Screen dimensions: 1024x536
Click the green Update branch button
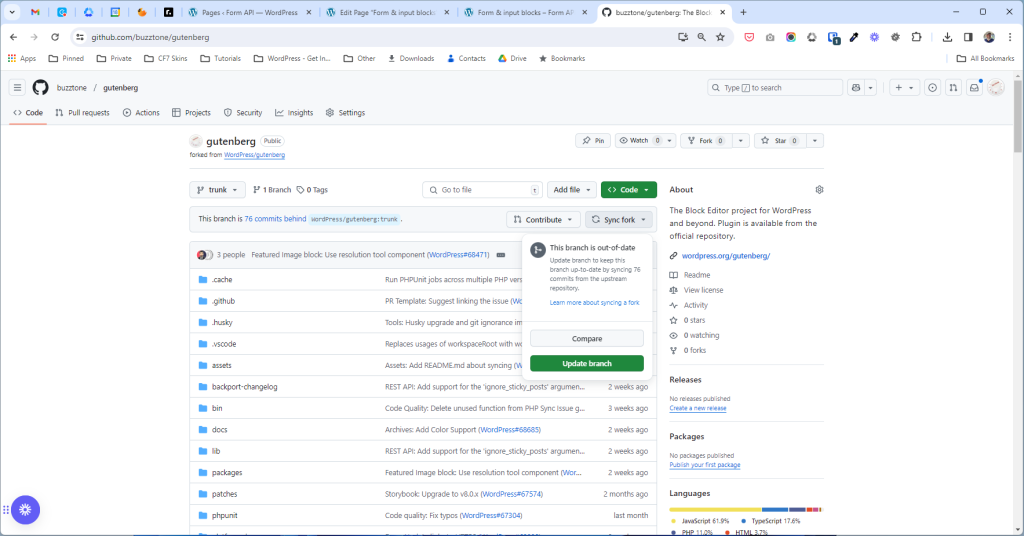[x=587, y=363]
